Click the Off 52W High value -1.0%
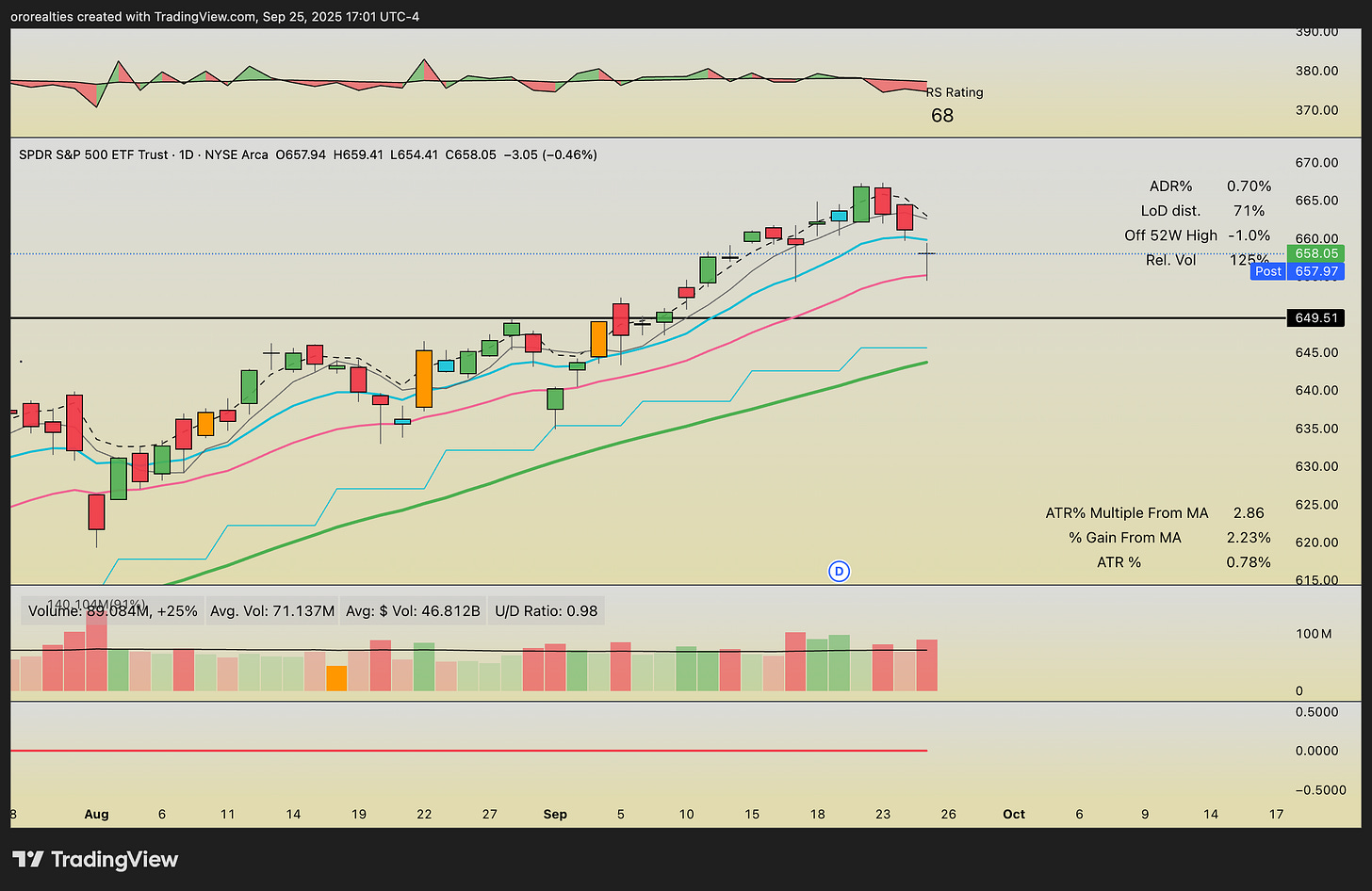The width and height of the screenshot is (1372, 891). click(x=1249, y=235)
